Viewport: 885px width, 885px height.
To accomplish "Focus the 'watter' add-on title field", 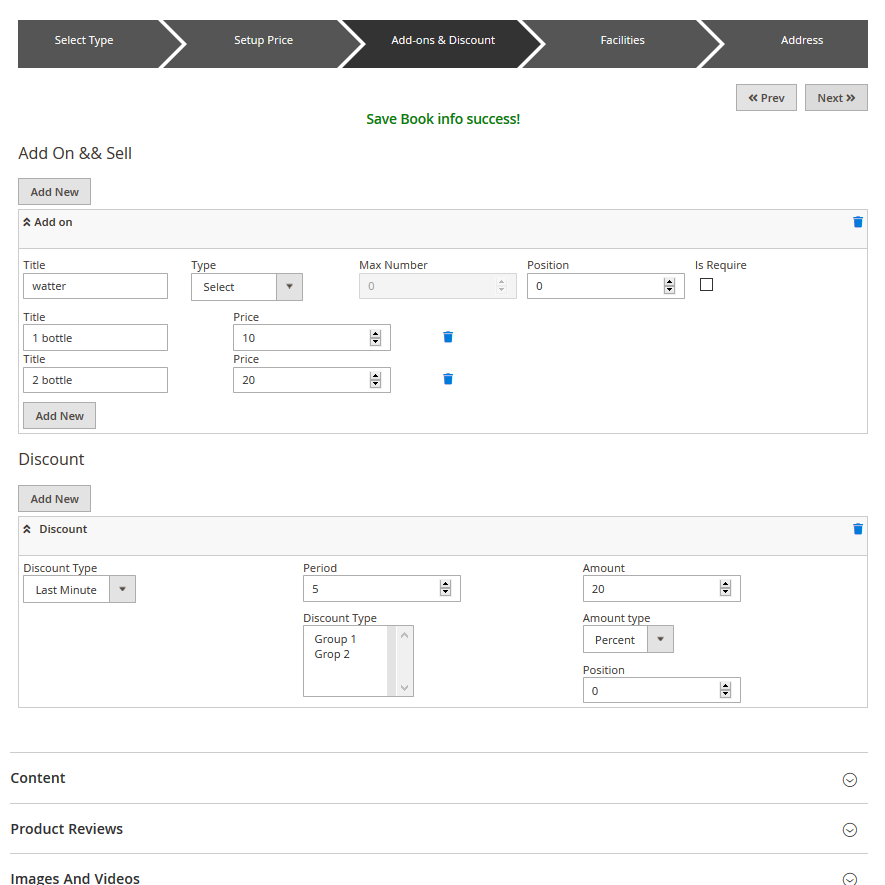I will coord(95,286).
